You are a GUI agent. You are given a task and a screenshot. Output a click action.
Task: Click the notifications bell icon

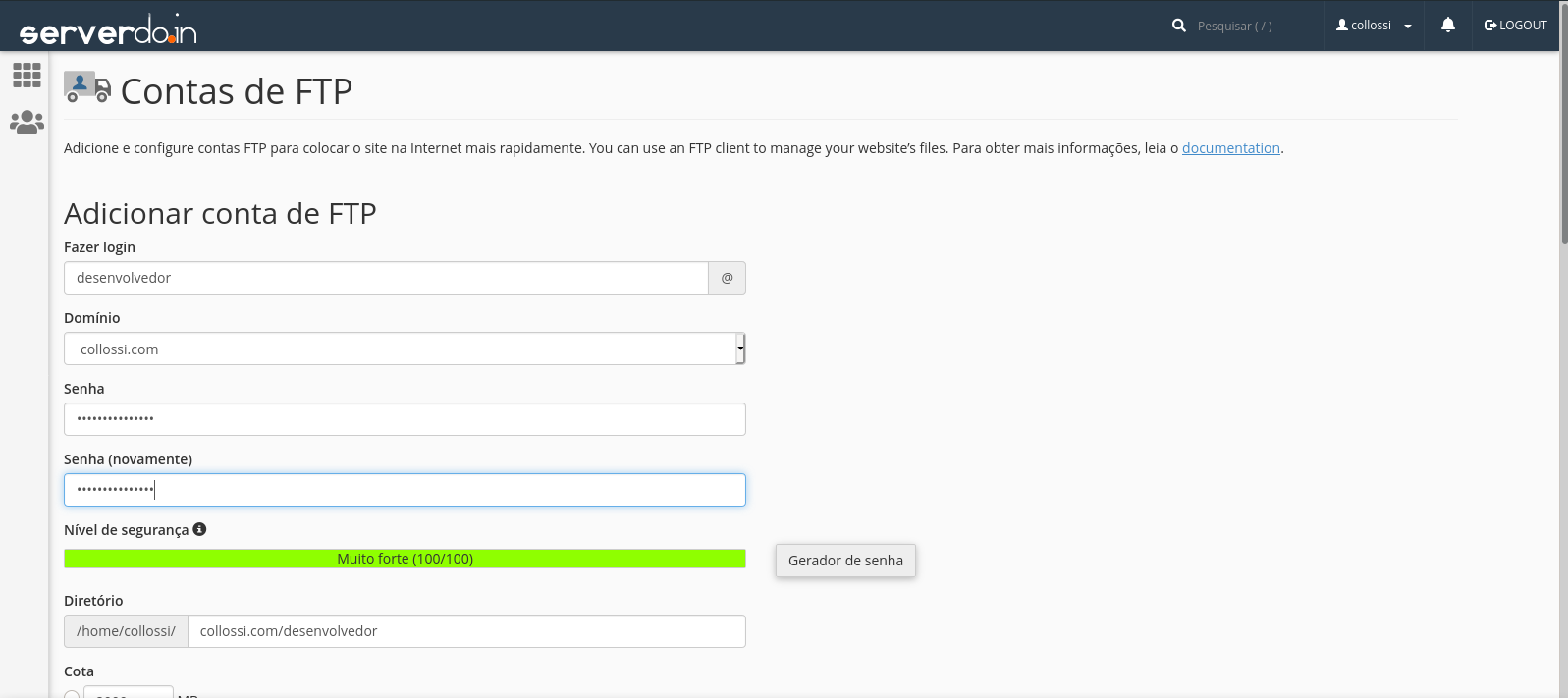click(x=1447, y=26)
